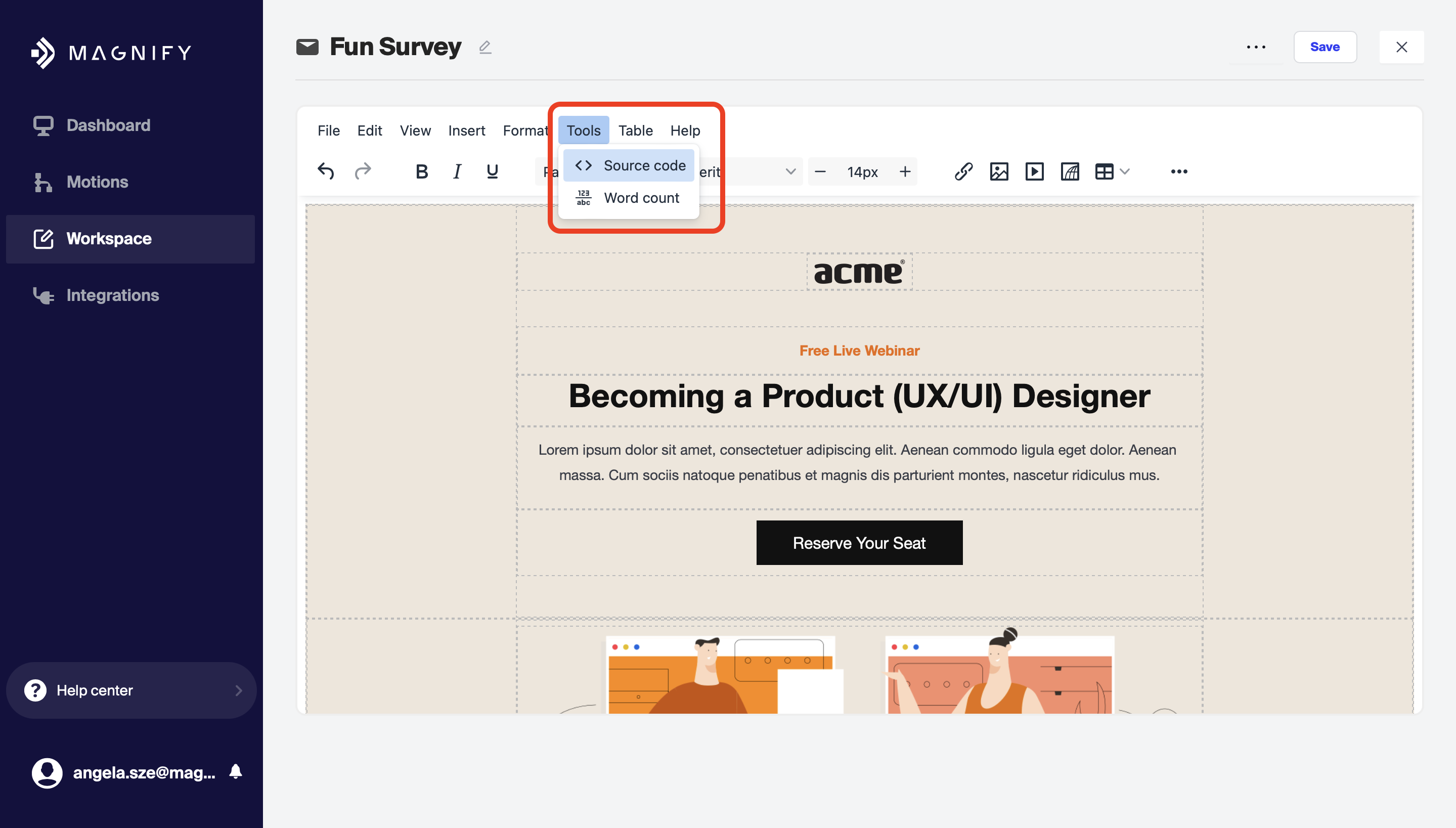Click the undo arrow icon
1456x828 pixels.
[326, 171]
